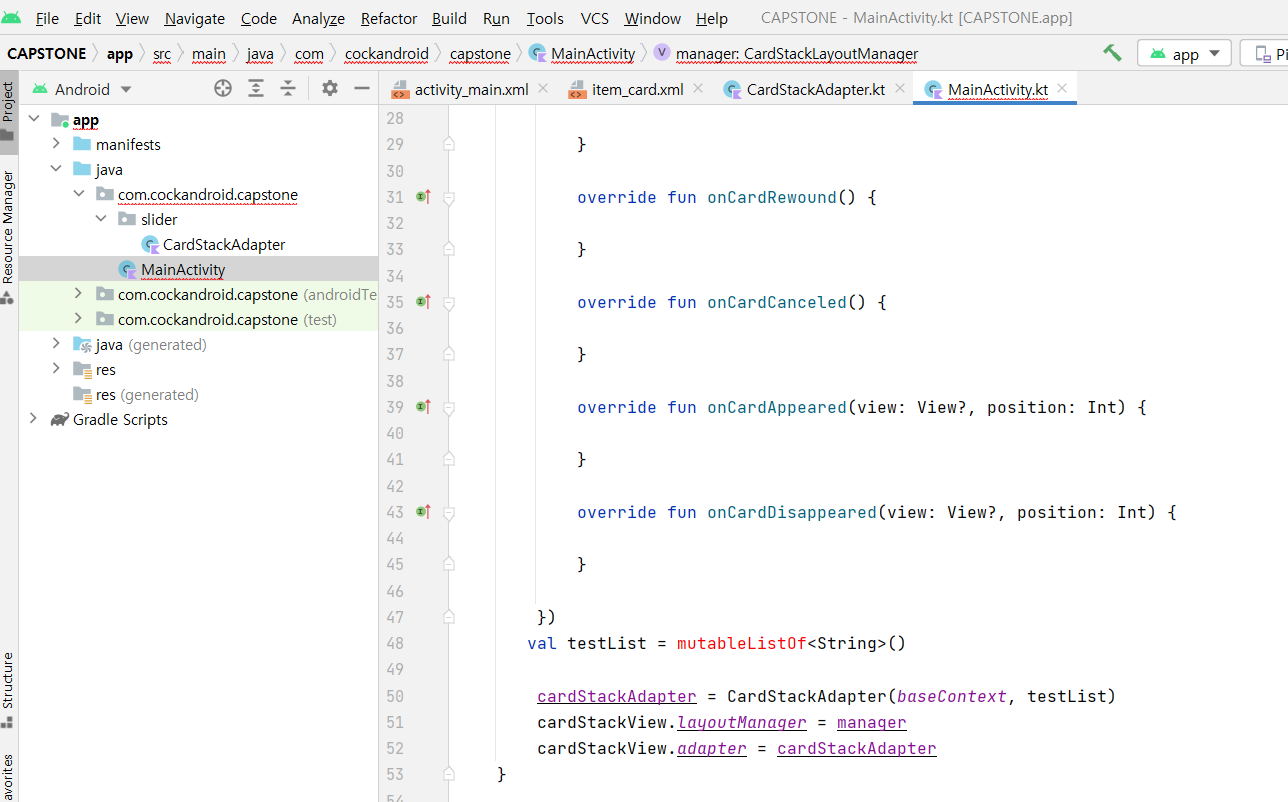Close the activity_main.xml tab
This screenshot has width=1288, height=802.
[x=543, y=89]
